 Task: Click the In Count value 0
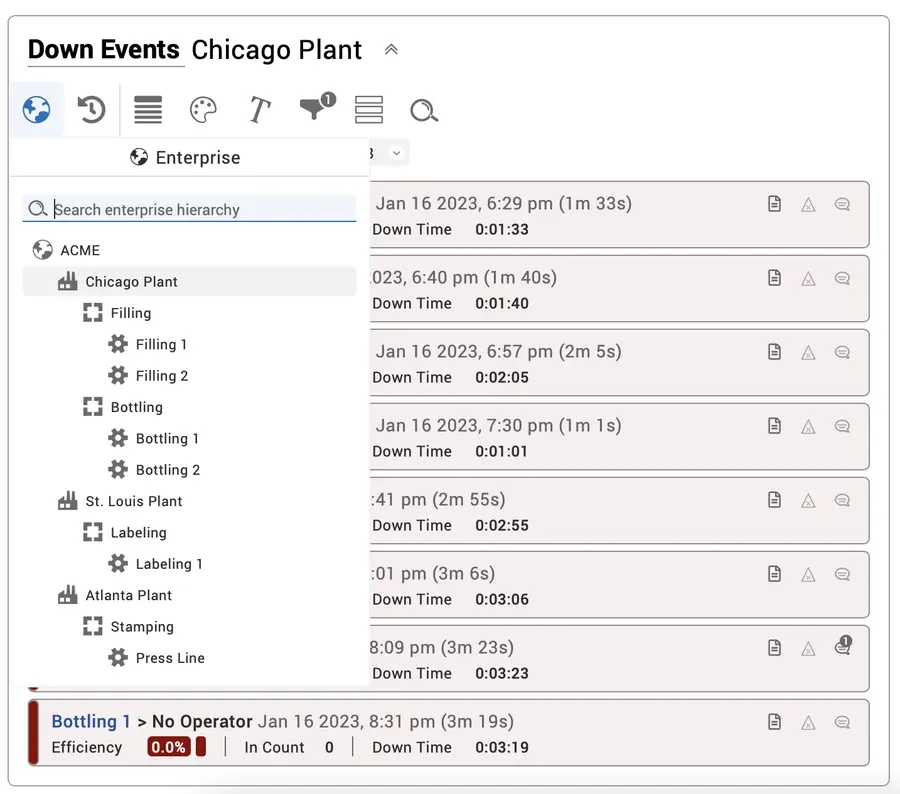[x=329, y=747]
